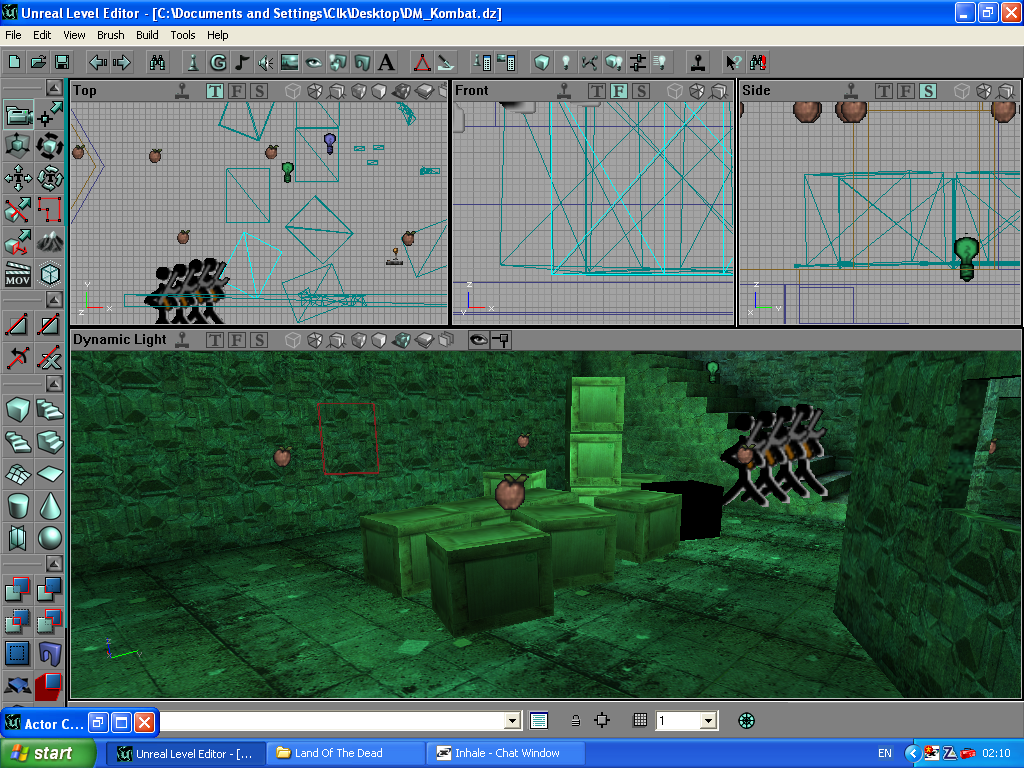Open the Brush menu
This screenshot has width=1024, height=768.
point(110,35)
